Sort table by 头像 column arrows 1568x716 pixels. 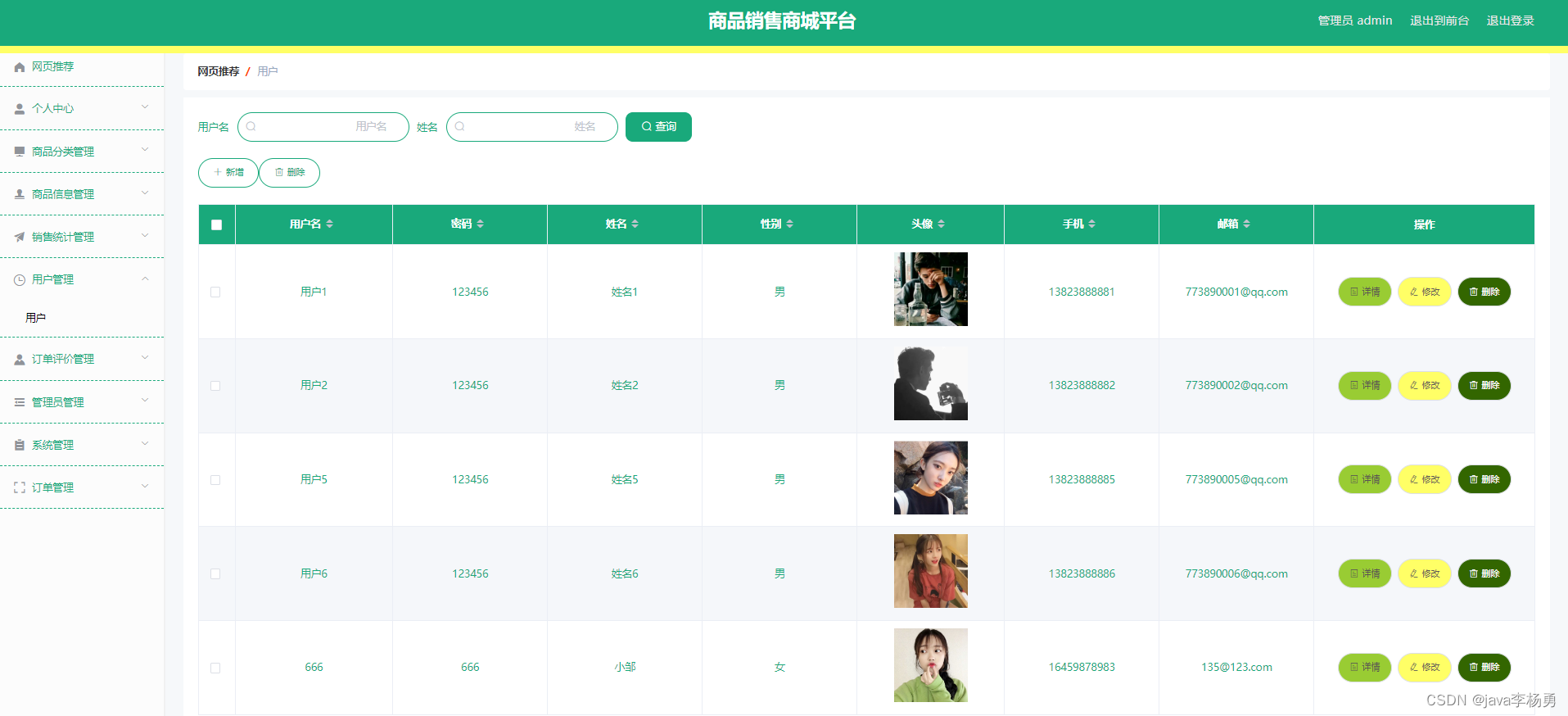coord(941,224)
